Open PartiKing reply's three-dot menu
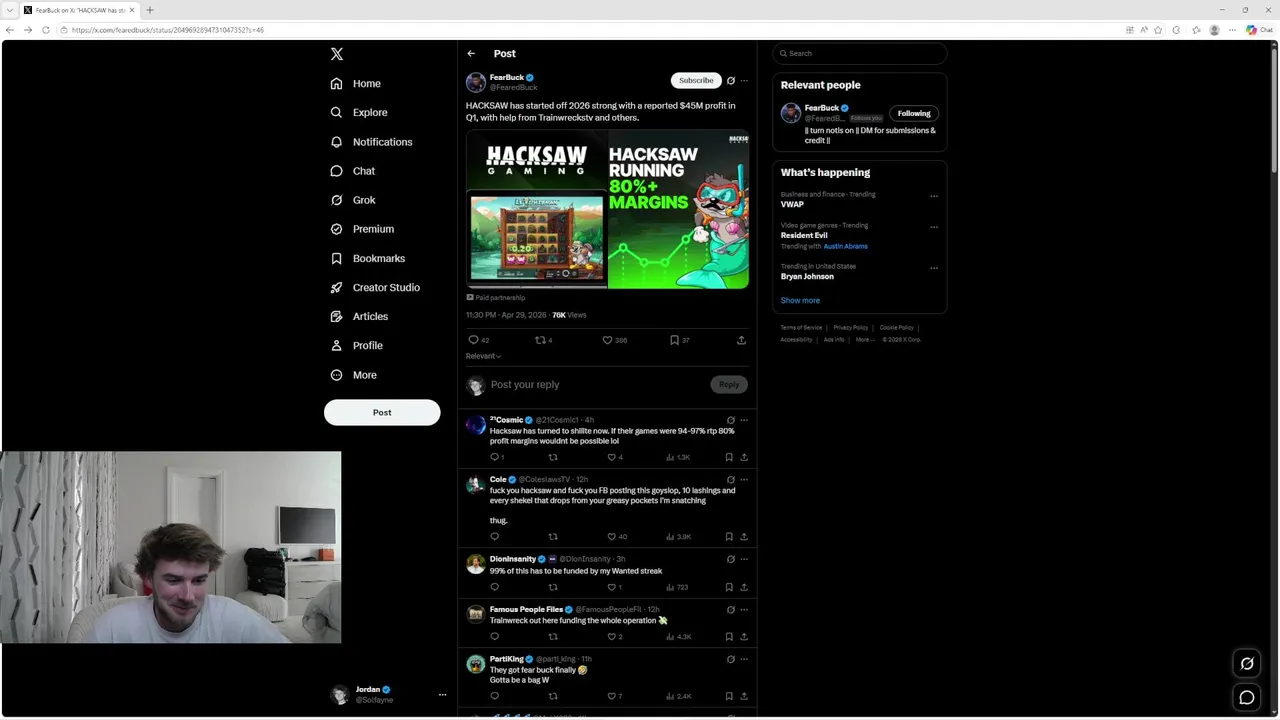Screen dimensions: 1280x720 744,659
